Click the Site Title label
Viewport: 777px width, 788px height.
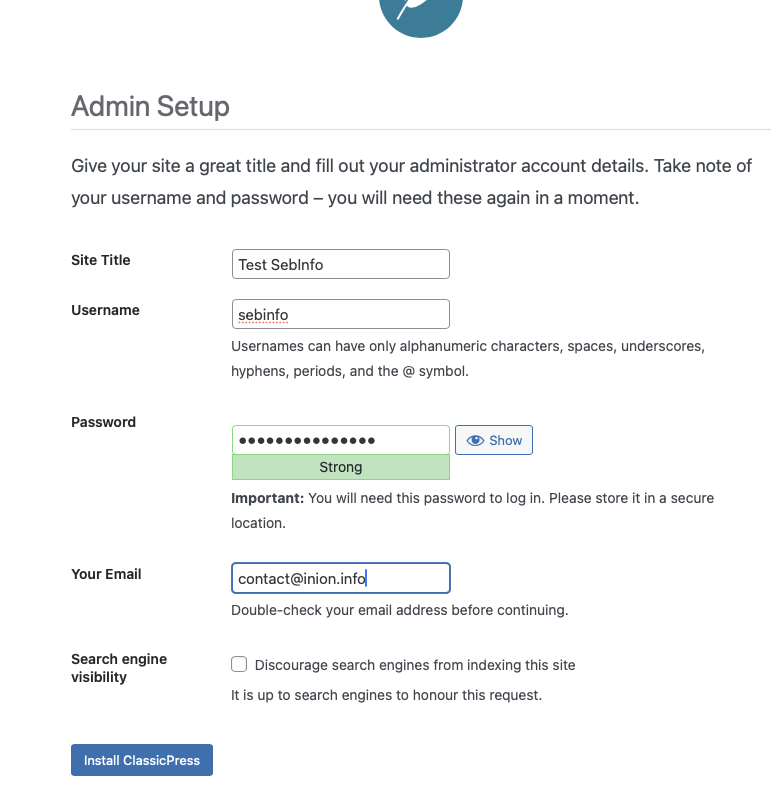[101, 260]
